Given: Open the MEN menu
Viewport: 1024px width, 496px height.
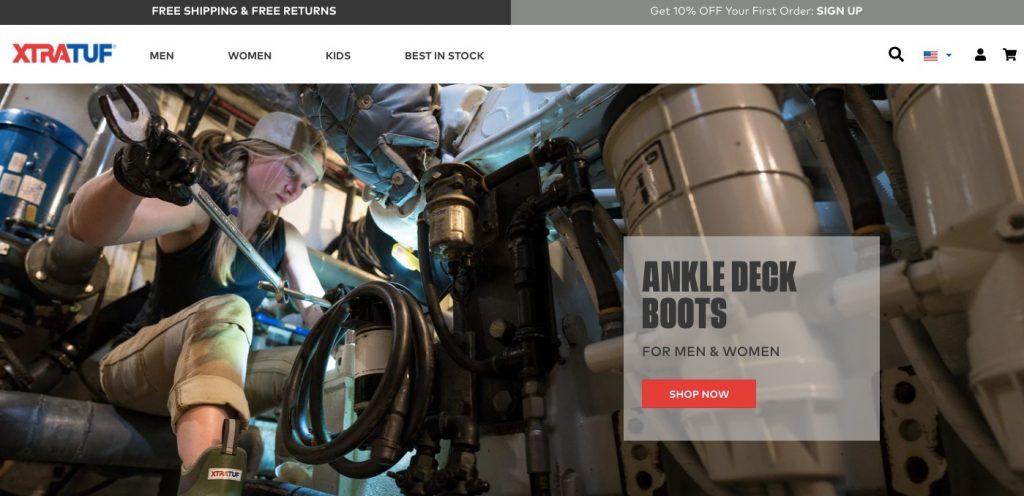Looking at the screenshot, I should [x=161, y=56].
